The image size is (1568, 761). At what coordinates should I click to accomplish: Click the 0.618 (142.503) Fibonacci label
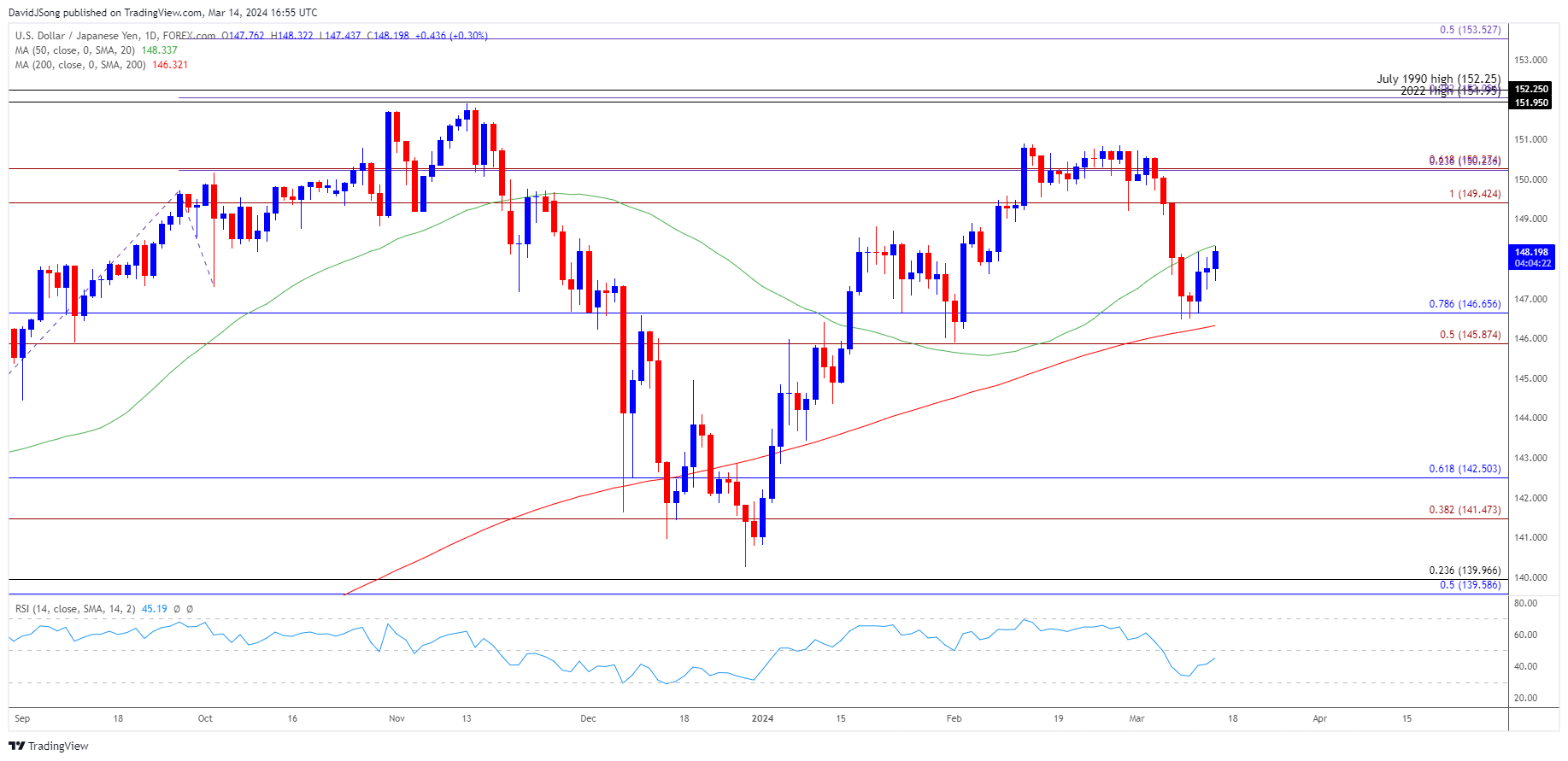click(1465, 469)
